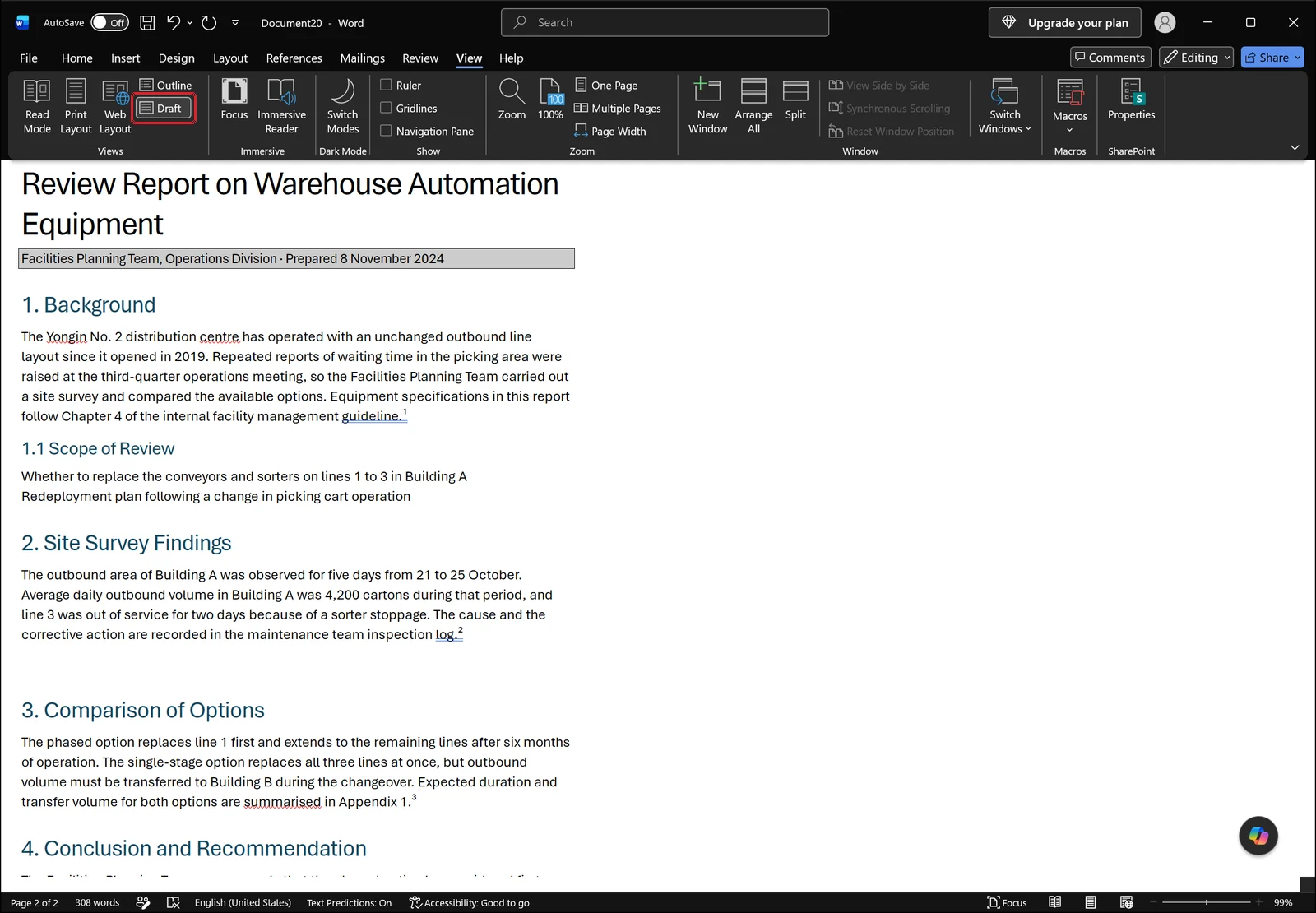
Task: Open Immersive Reader
Action: pyautogui.click(x=281, y=106)
